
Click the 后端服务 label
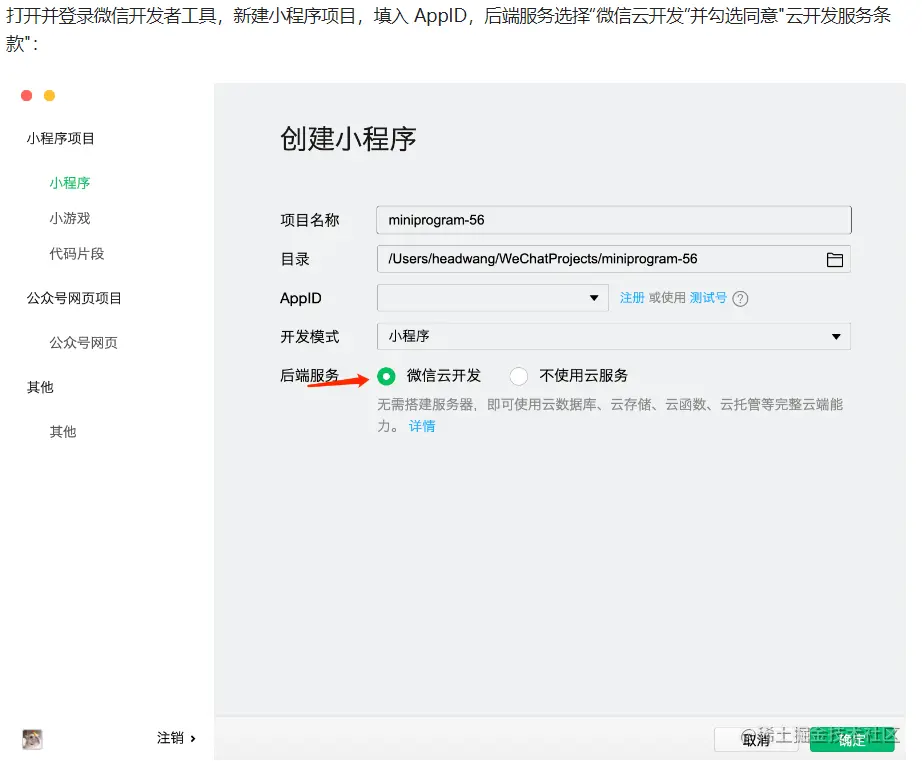click(x=310, y=375)
